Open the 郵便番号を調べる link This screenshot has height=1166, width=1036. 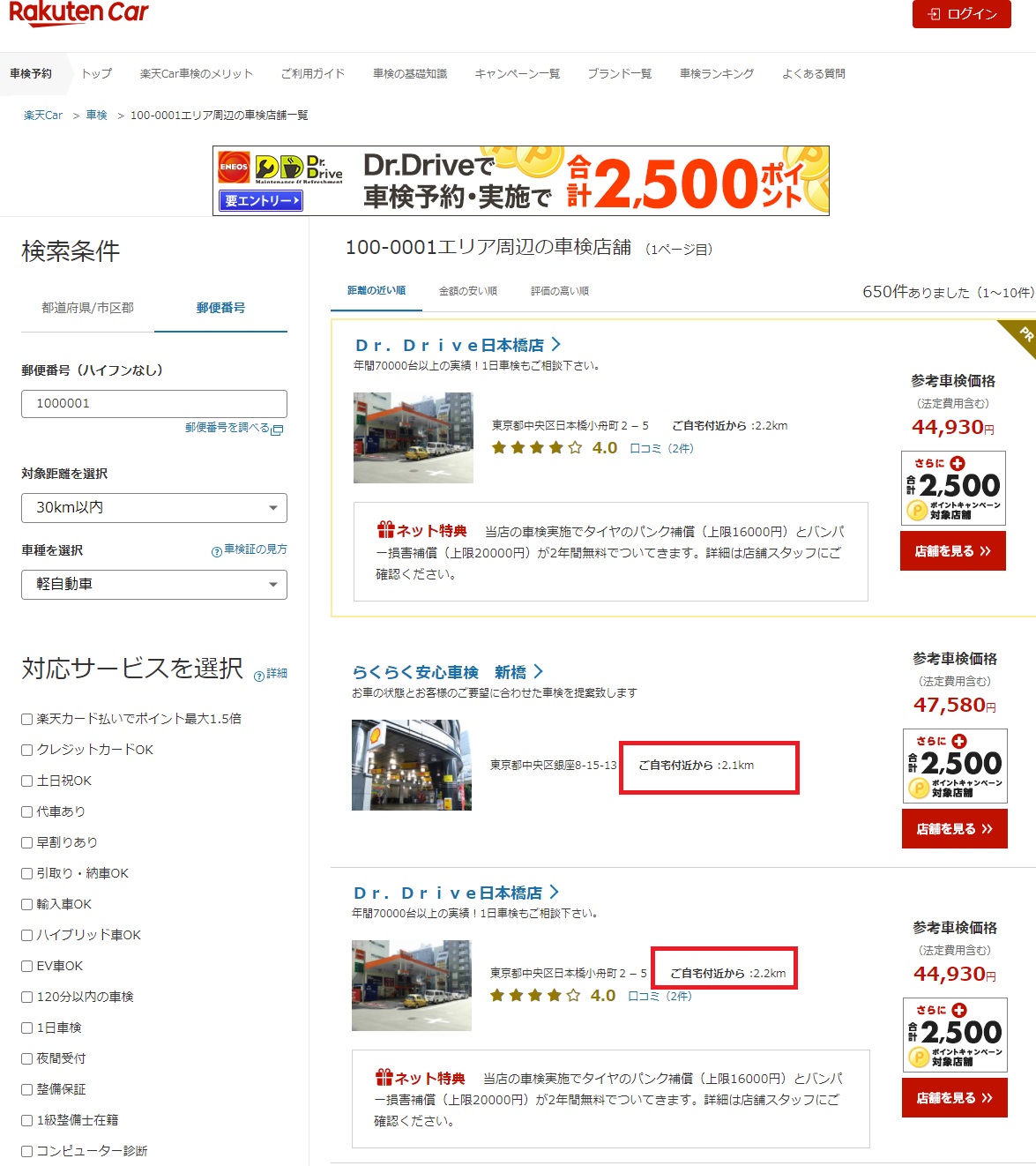pyautogui.click(x=227, y=428)
